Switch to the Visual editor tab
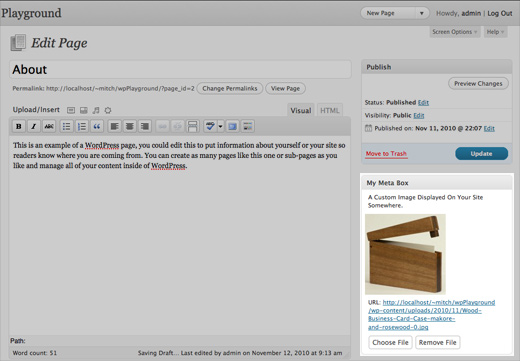The image size is (520, 361). (x=301, y=110)
